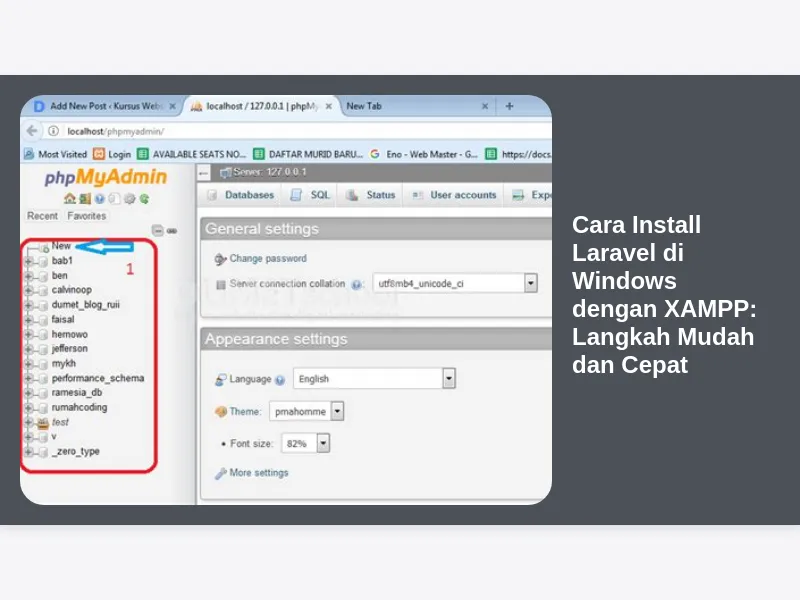Open the DAFTAR MURID BARU bookmark
This screenshot has width=800, height=600.
click(308, 154)
